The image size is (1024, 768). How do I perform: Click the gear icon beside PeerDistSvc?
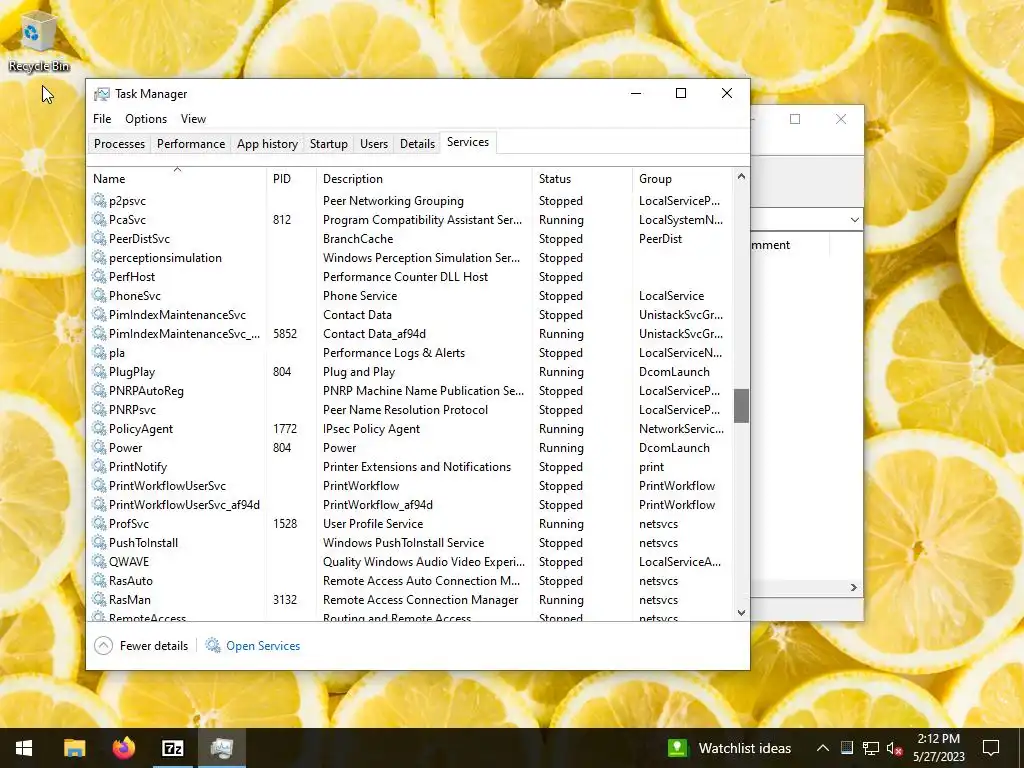click(x=99, y=238)
